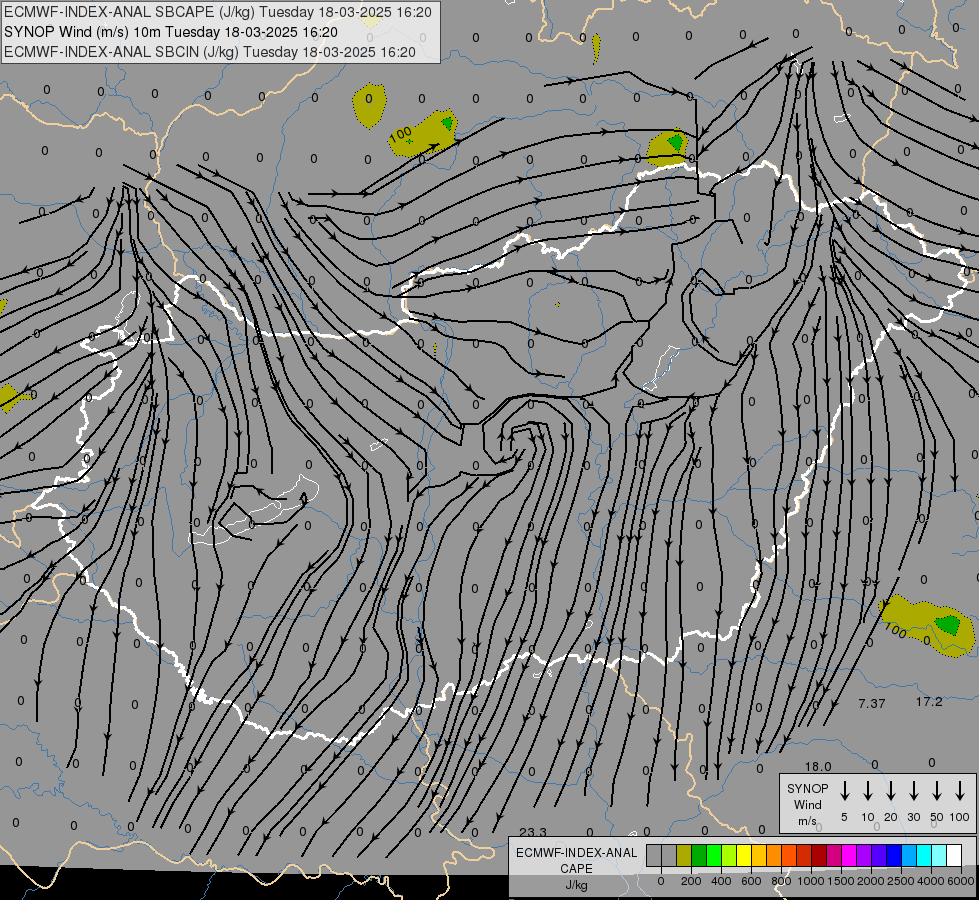The image size is (979, 900).
Task: Click the 50 speed label in the wind legend
Action: pos(937,817)
